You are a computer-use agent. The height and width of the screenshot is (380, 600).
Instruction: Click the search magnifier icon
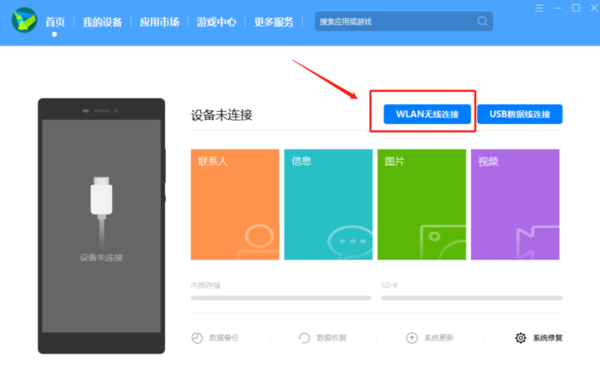pyautogui.click(x=483, y=21)
